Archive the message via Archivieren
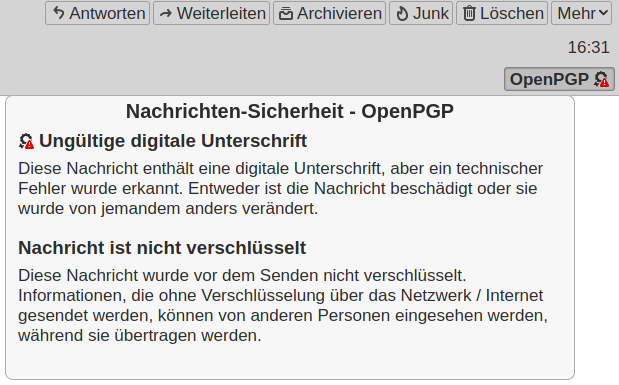This screenshot has width=619, height=385. (329, 13)
